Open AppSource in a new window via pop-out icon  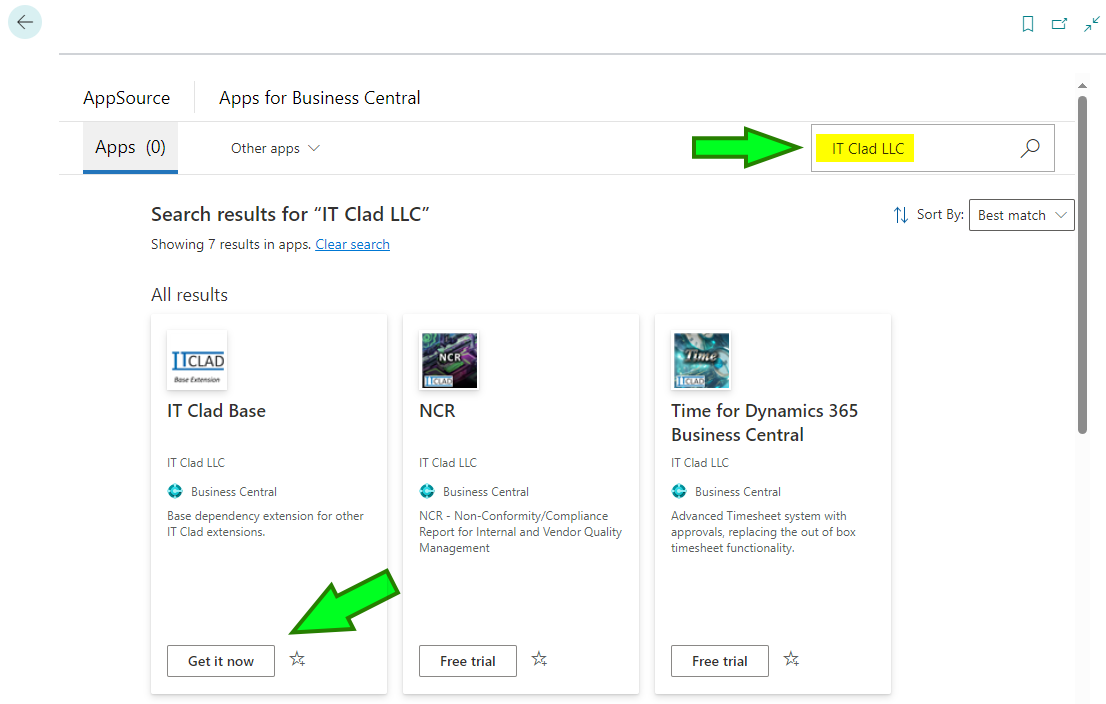[x=1059, y=23]
